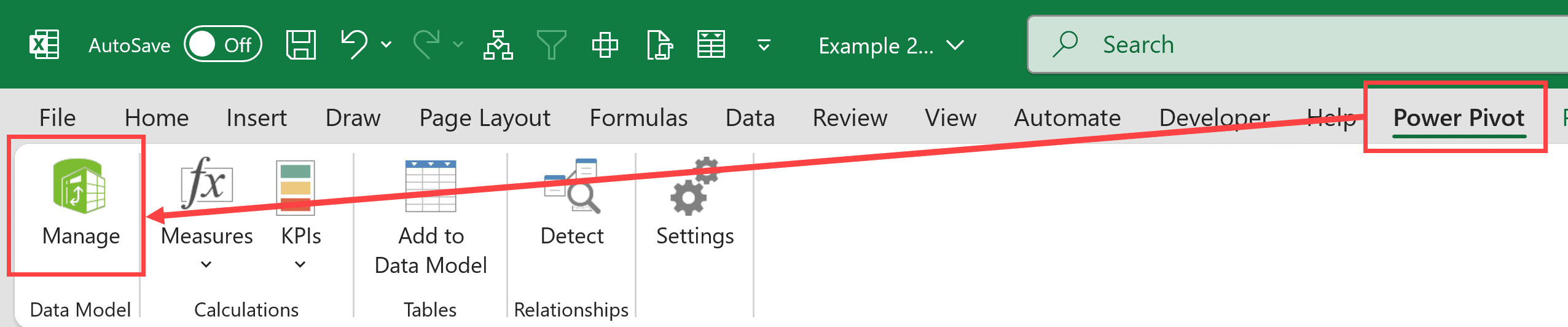This screenshot has height=327, width=1568.
Task: Switch to the Formulas tab
Action: click(638, 117)
